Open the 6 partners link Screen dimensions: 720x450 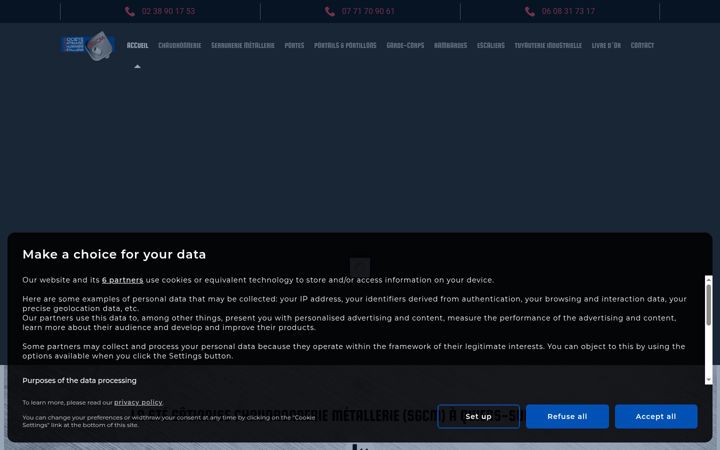tap(123, 280)
